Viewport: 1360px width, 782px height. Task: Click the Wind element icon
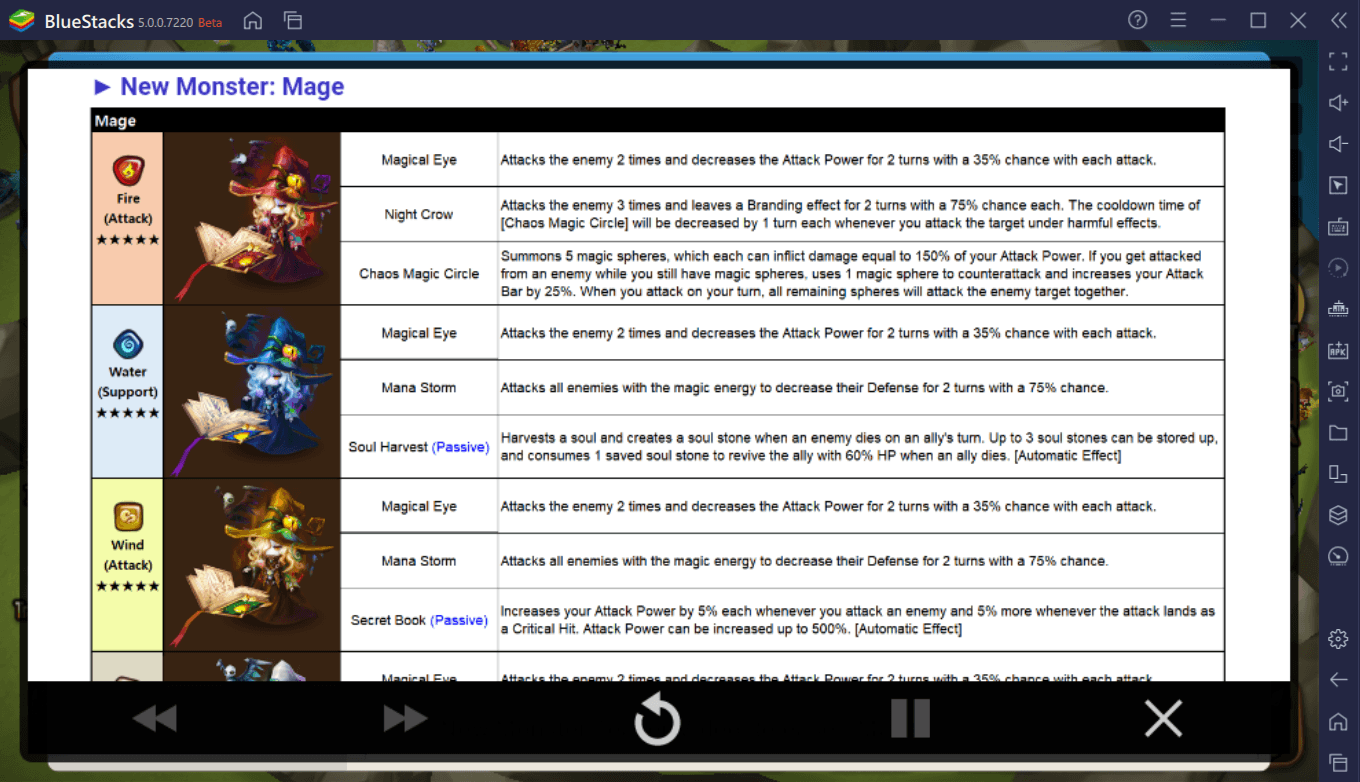pos(128,517)
